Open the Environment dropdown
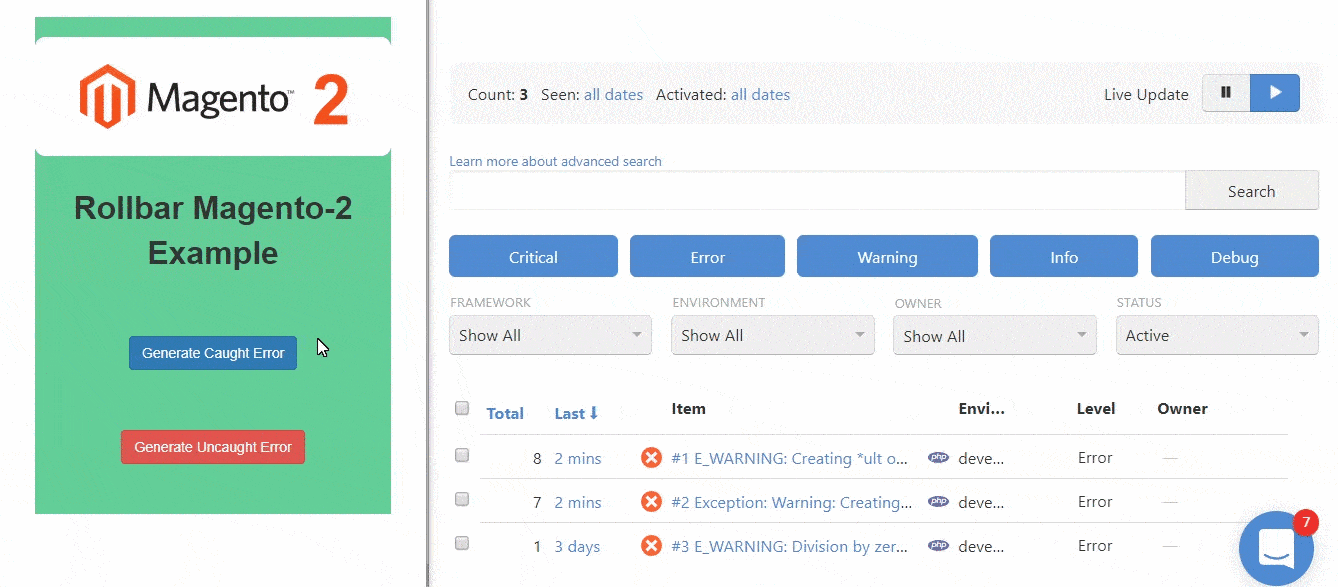 point(772,335)
